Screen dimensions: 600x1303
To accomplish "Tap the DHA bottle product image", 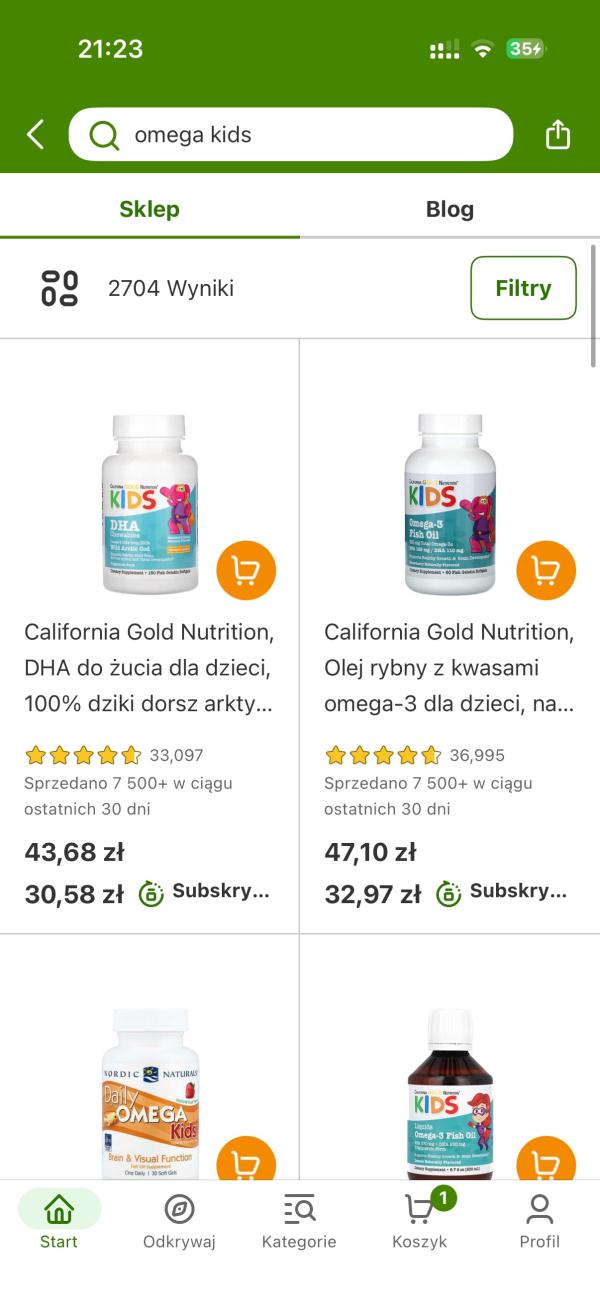I will click(x=150, y=503).
